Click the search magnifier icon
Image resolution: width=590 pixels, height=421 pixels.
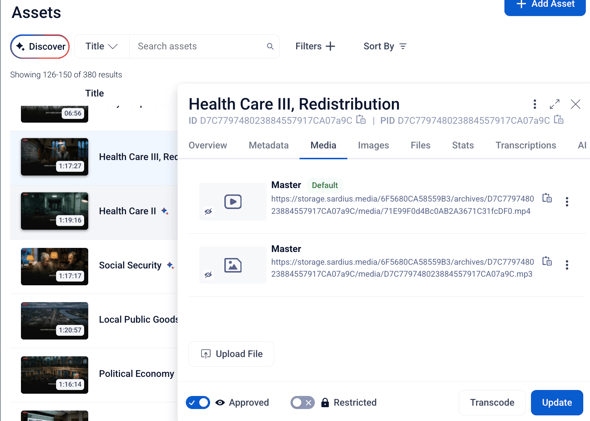(270, 46)
